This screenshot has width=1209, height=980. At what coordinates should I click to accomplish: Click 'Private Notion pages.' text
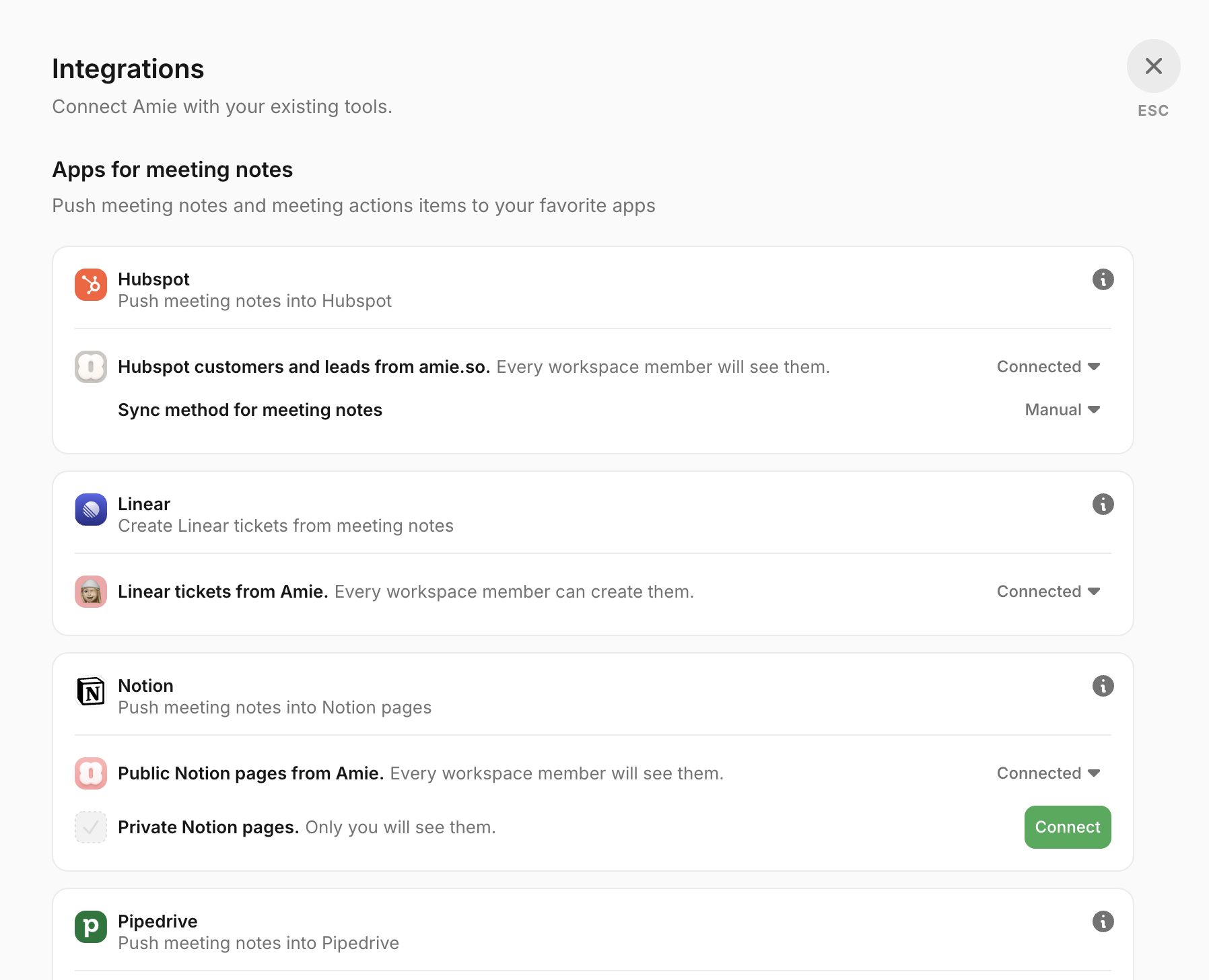click(x=208, y=827)
